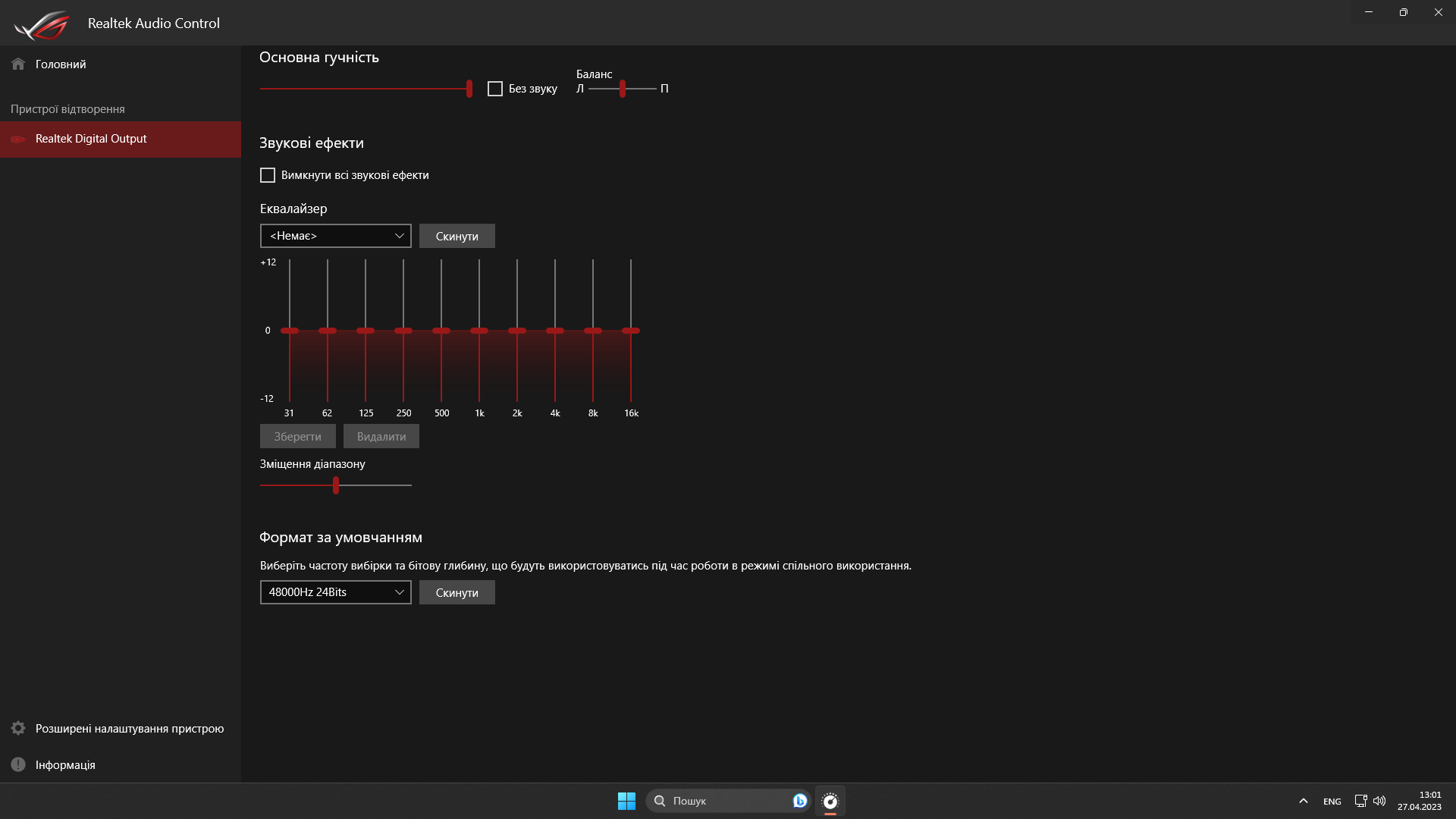Click Скинути next to default format
The height and width of the screenshot is (819, 1456).
[457, 592]
